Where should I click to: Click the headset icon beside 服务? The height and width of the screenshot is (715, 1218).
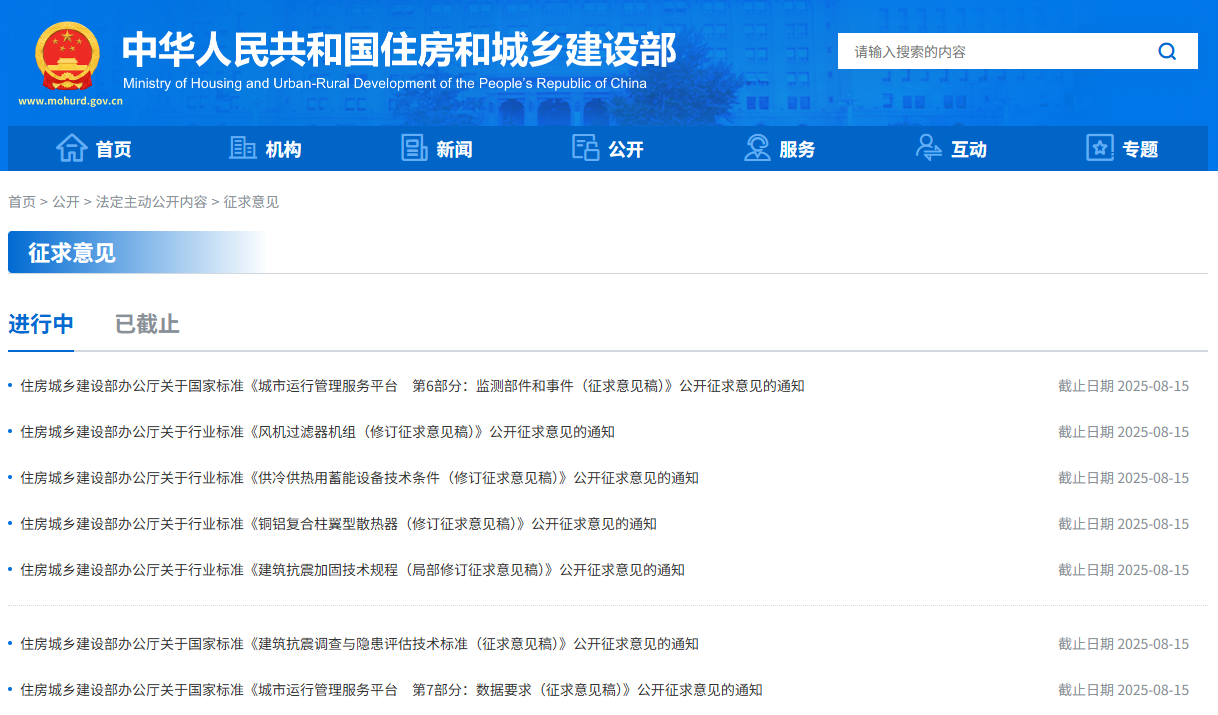click(x=757, y=148)
